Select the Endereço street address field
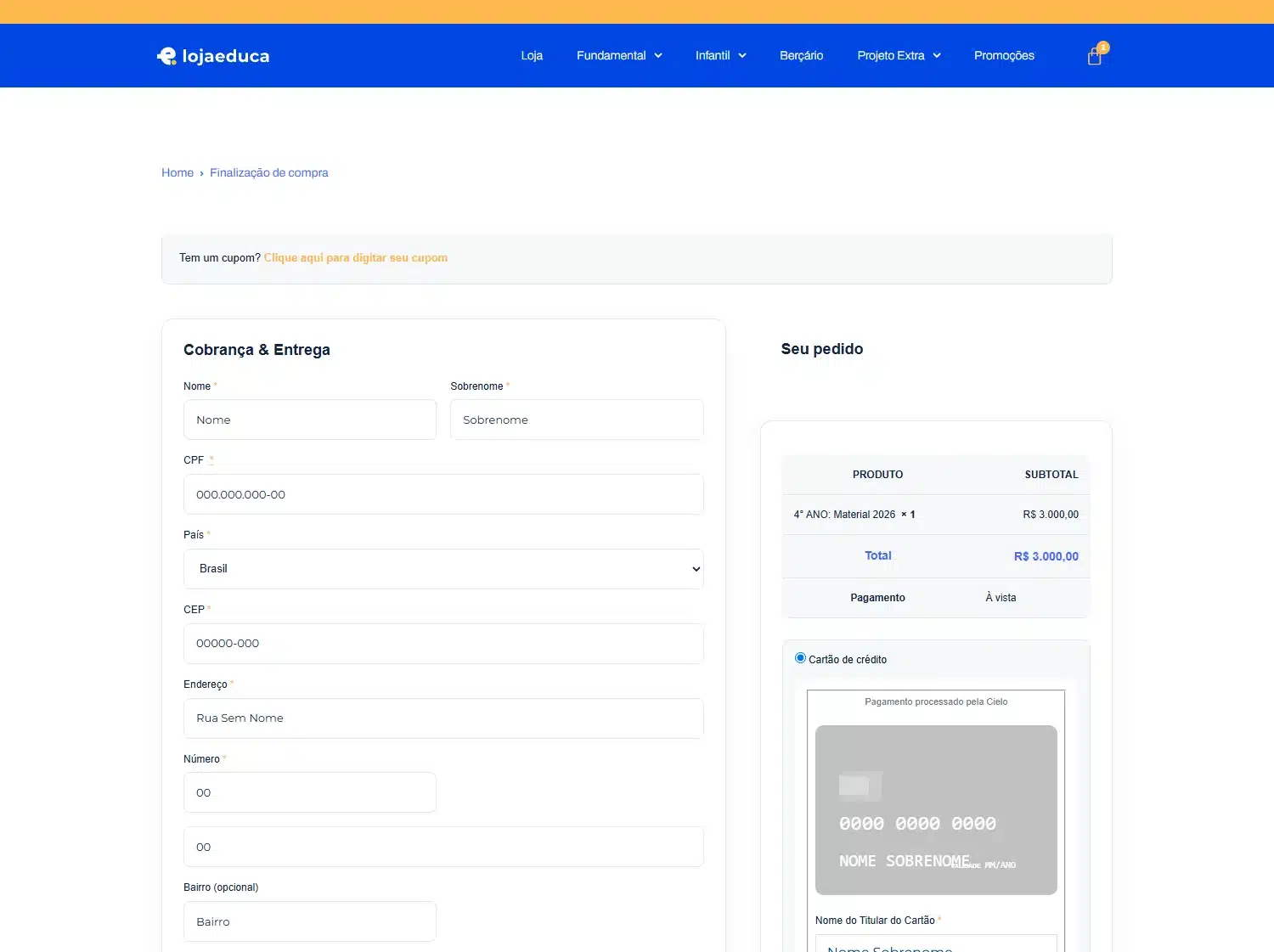1274x952 pixels. [443, 718]
